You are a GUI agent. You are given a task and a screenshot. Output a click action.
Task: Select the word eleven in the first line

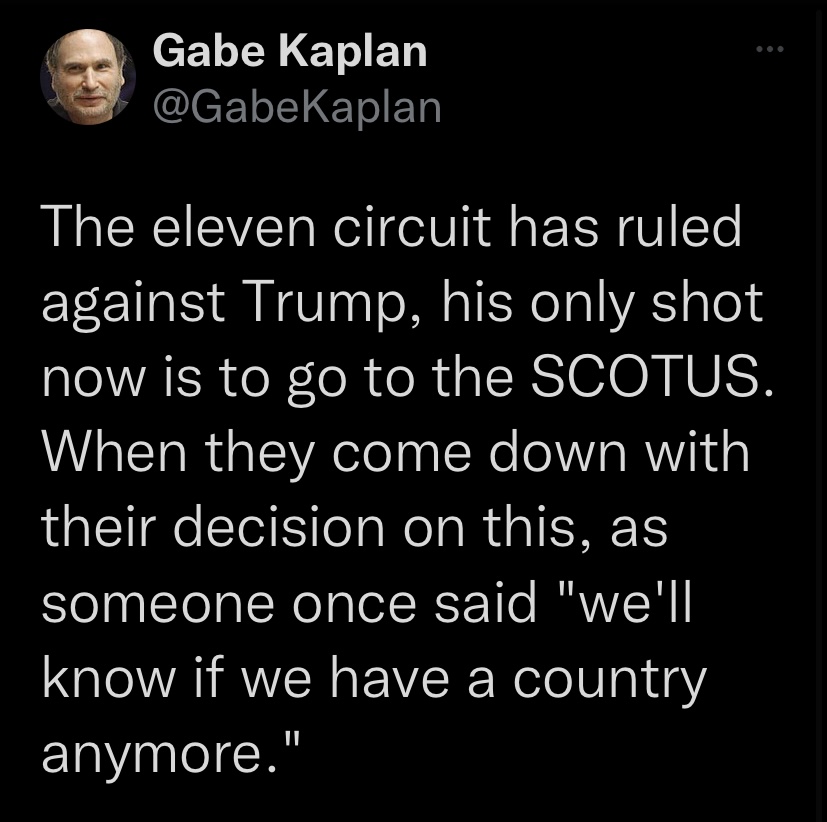click(x=234, y=228)
